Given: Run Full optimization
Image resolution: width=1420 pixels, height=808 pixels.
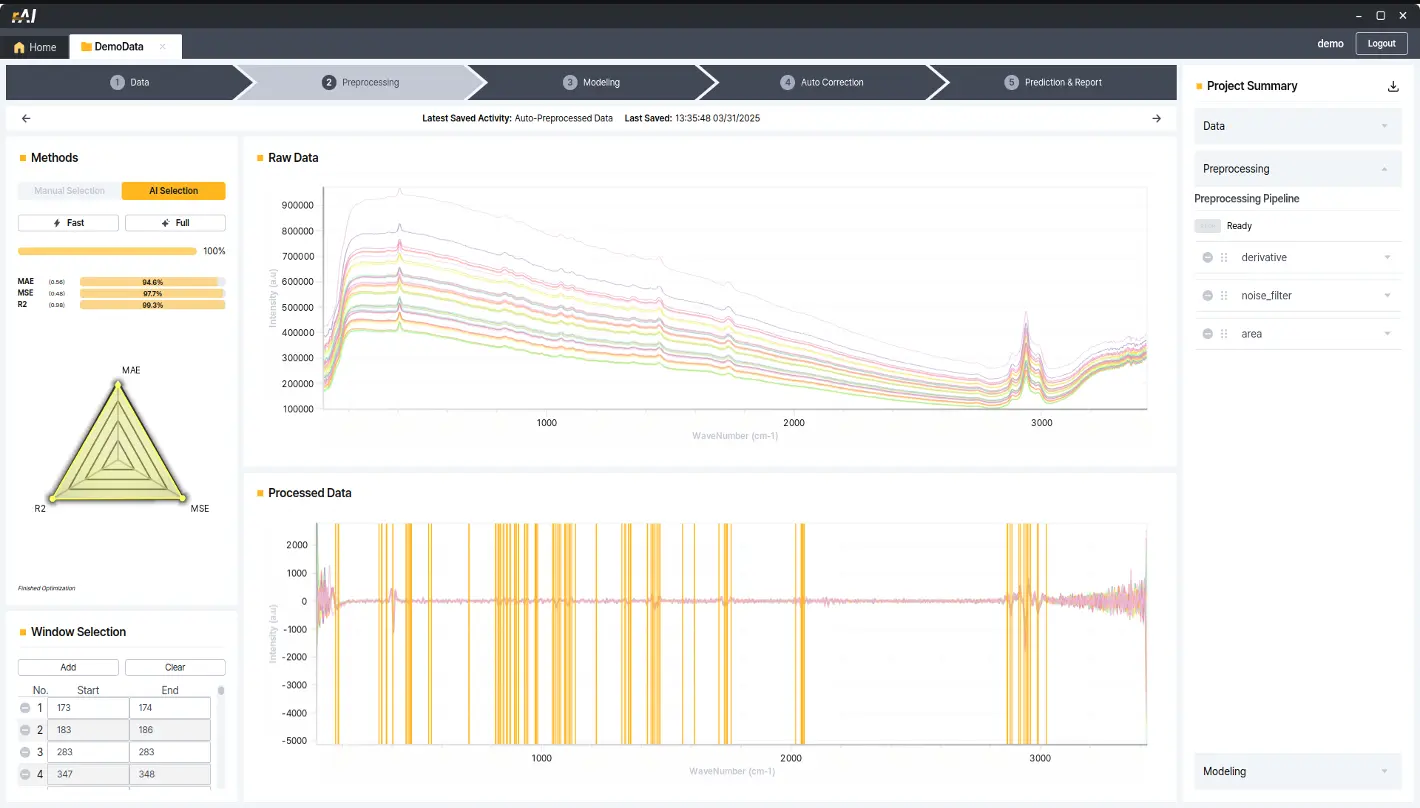Looking at the screenshot, I should point(175,223).
